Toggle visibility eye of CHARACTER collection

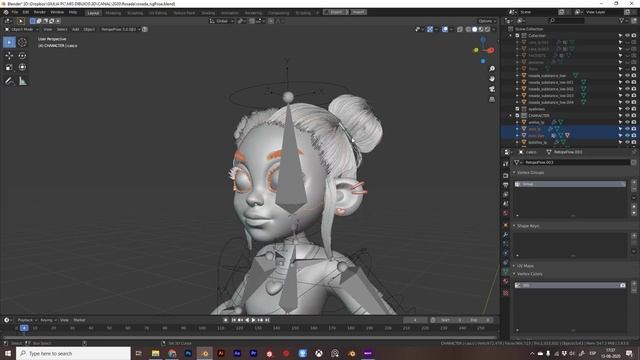(x=627, y=116)
